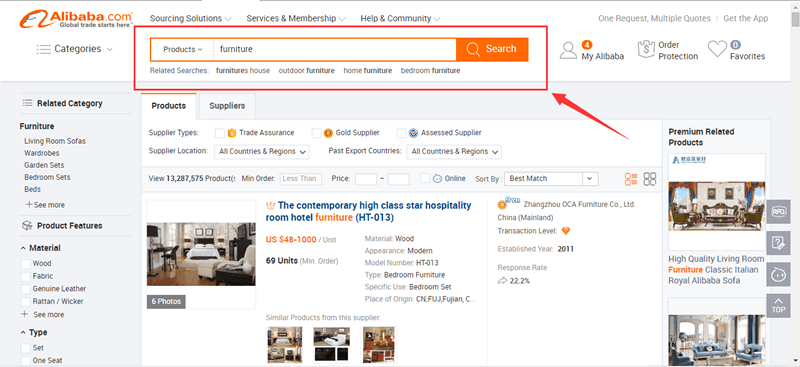Screen dimensions: 800x367
Task: Open Premium Related classic sofa thumbnail
Action: tap(717, 206)
